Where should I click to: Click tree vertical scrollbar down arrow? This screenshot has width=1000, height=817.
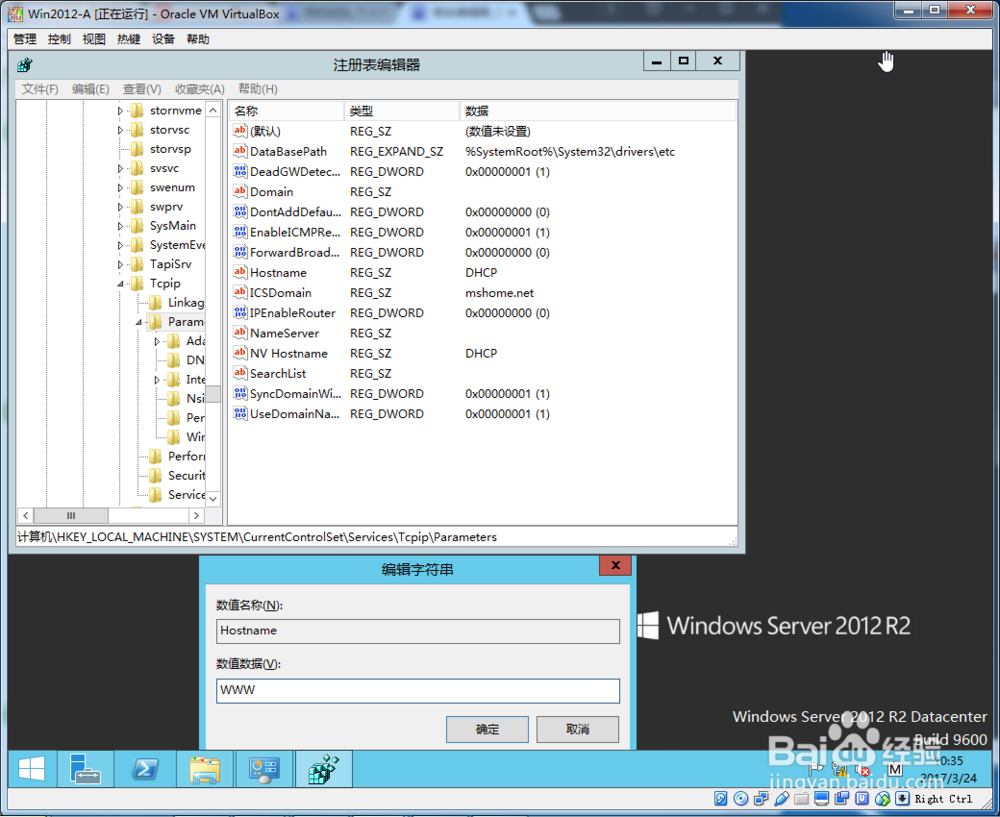tap(214, 499)
